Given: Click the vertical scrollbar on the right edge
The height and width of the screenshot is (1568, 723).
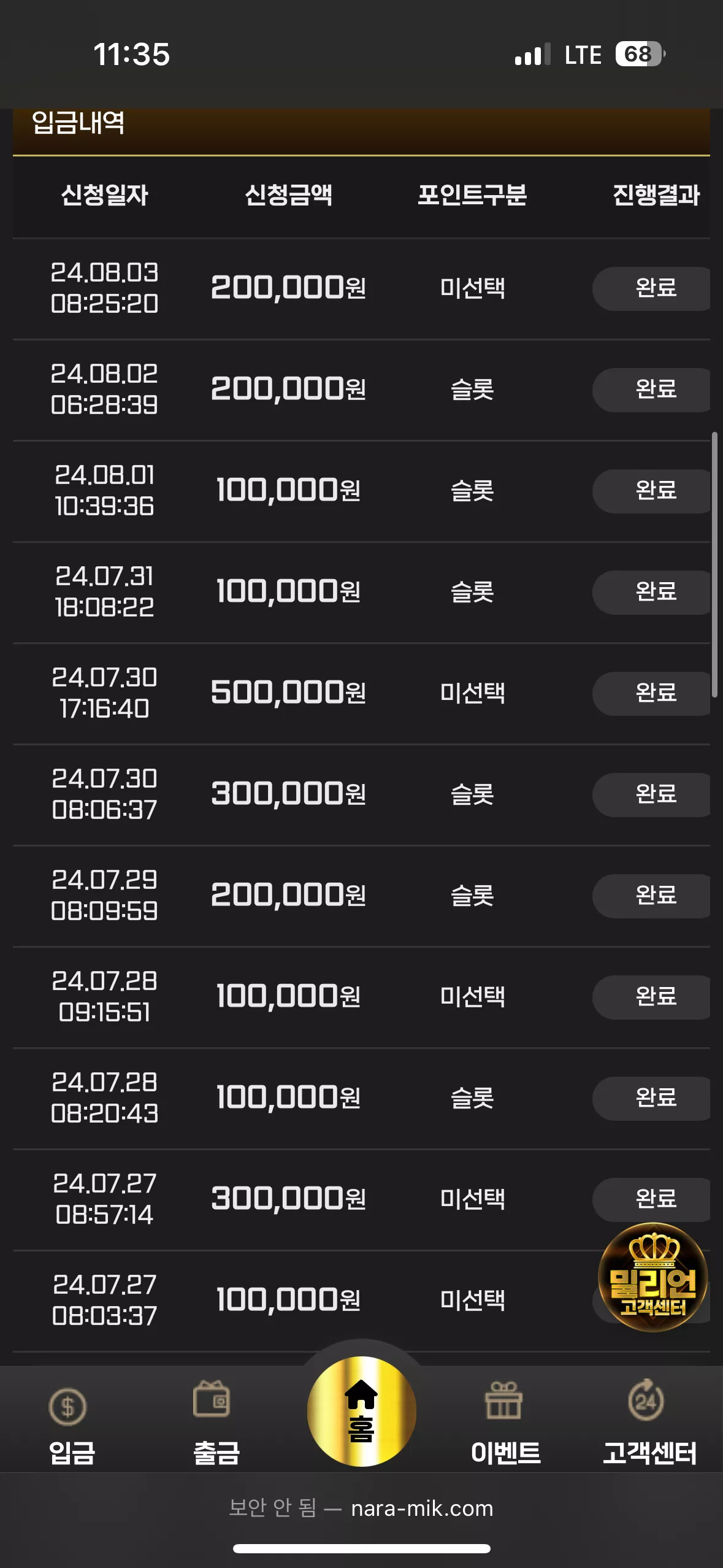Looking at the screenshot, I should [x=714, y=564].
